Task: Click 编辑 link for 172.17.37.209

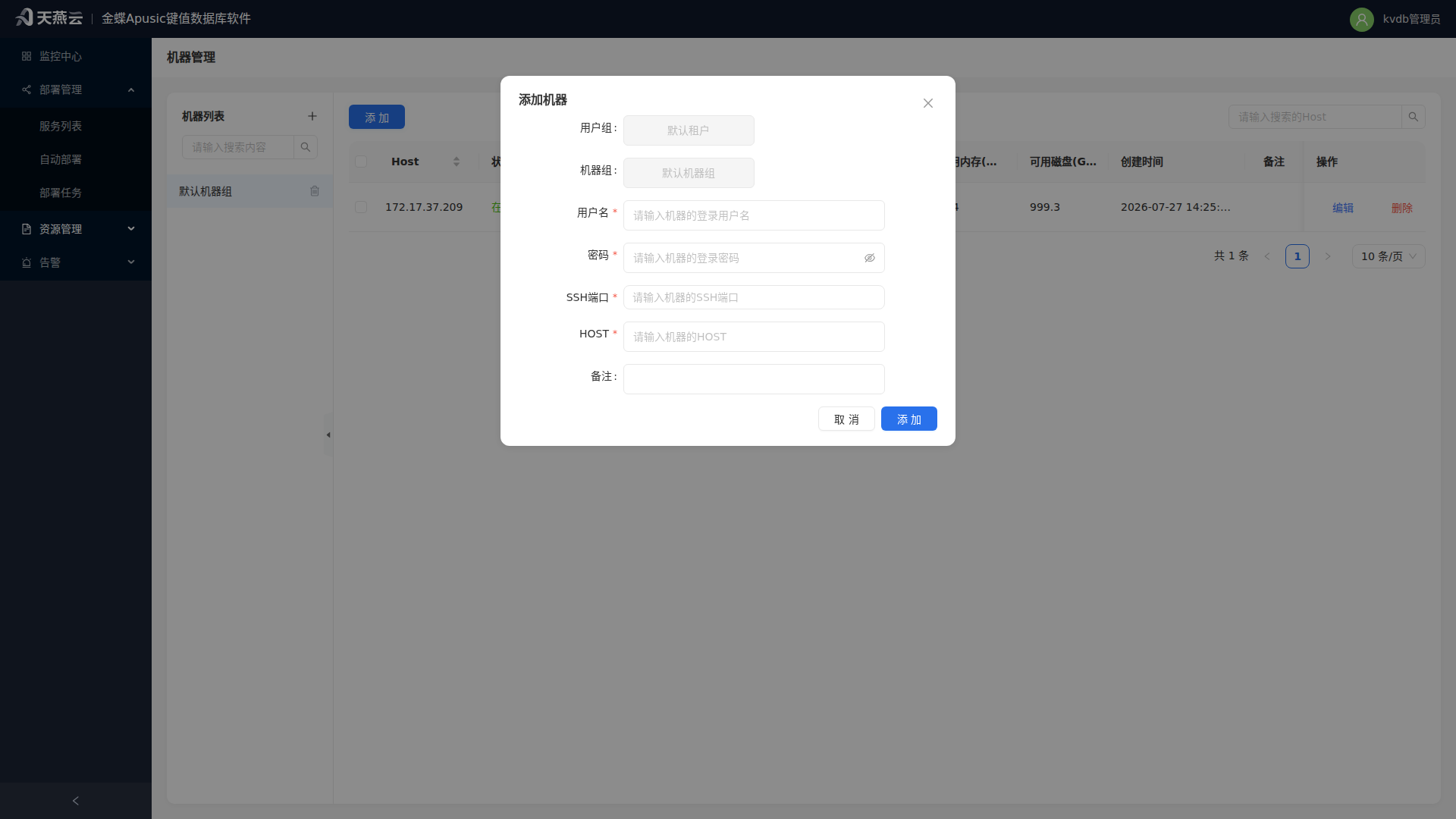Action: coord(1343,208)
